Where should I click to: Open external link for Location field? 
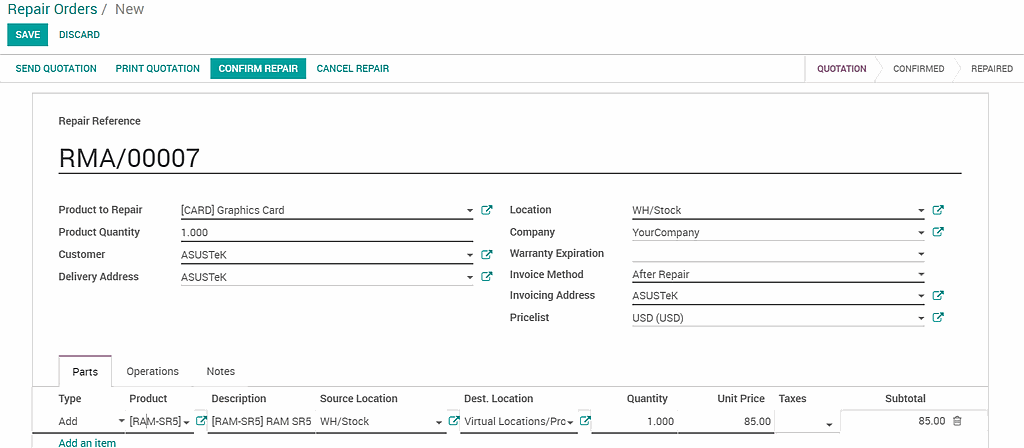938,211
